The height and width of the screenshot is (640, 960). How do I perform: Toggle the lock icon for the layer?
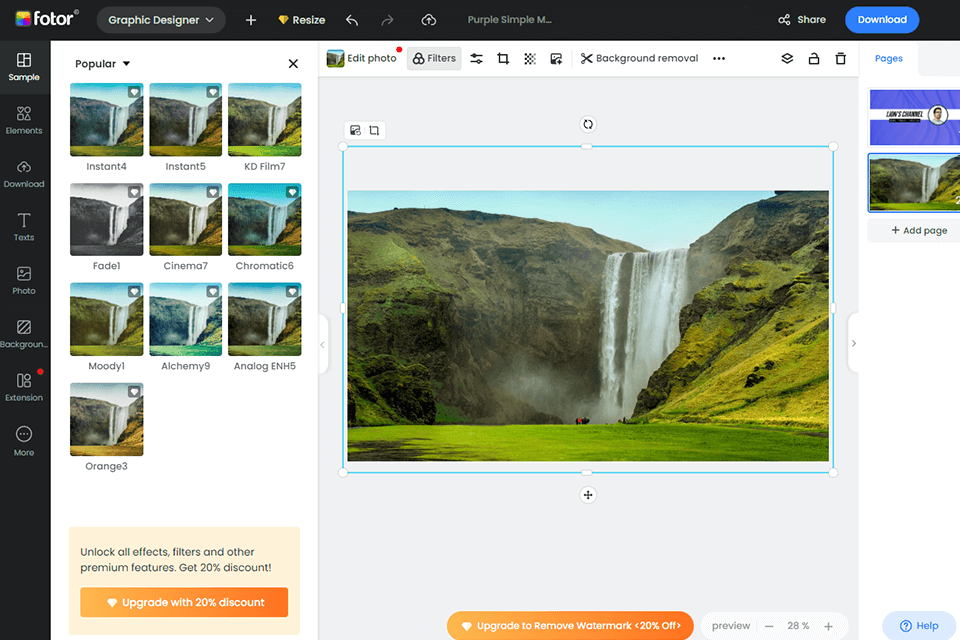click(814, 58)
